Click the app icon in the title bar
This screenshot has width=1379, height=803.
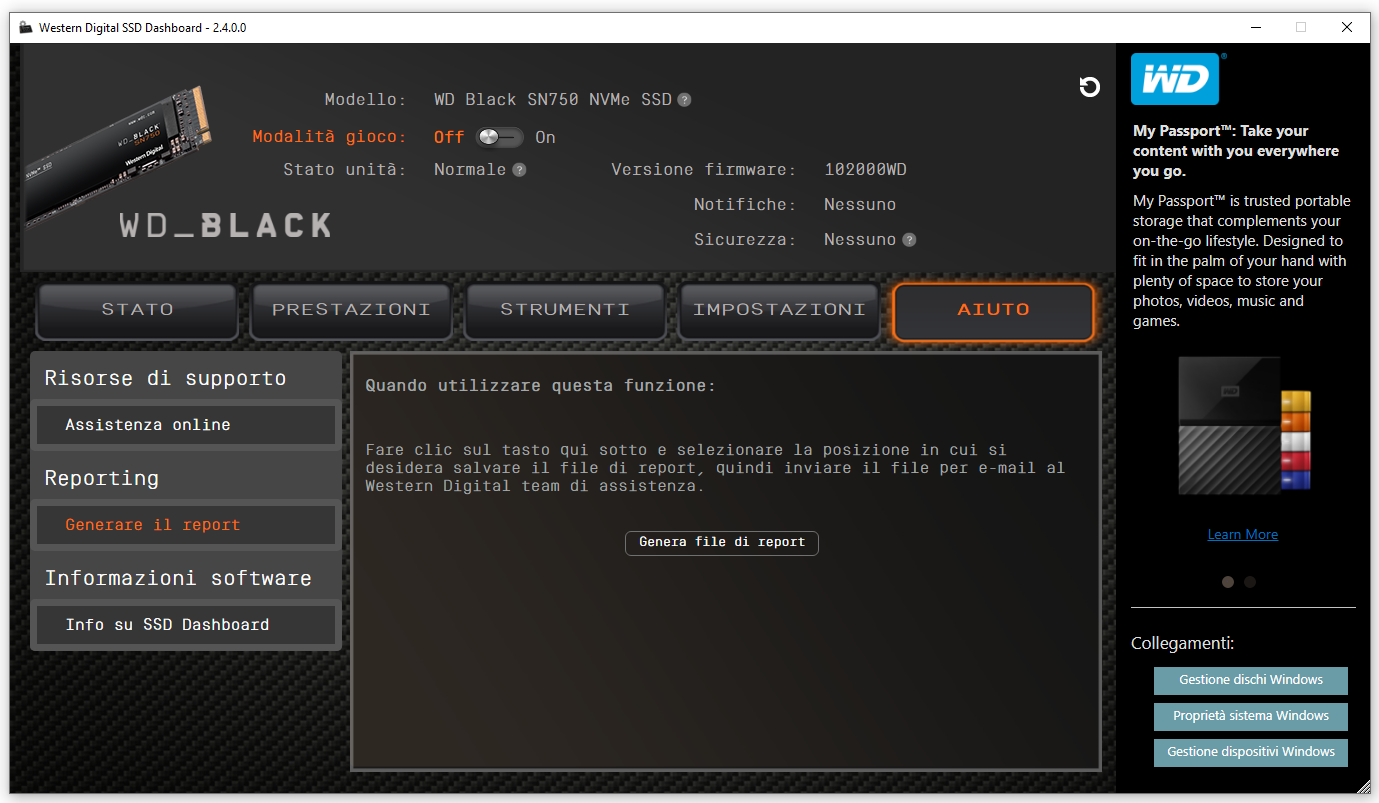coord(26,28)
